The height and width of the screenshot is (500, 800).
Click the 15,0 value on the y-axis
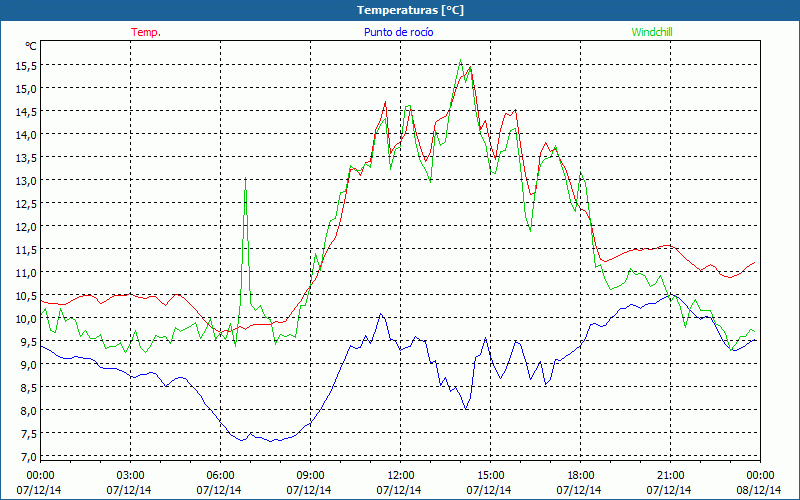(x=26, y=88)
